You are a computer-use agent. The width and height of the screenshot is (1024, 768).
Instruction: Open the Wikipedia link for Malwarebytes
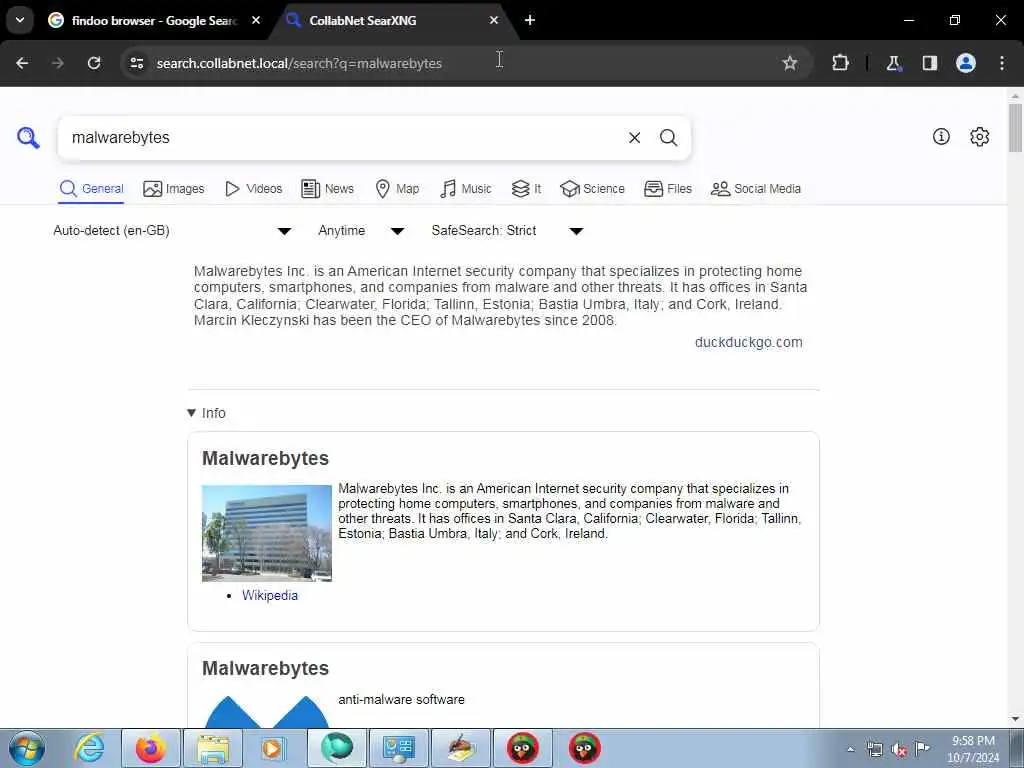[270, 596]
